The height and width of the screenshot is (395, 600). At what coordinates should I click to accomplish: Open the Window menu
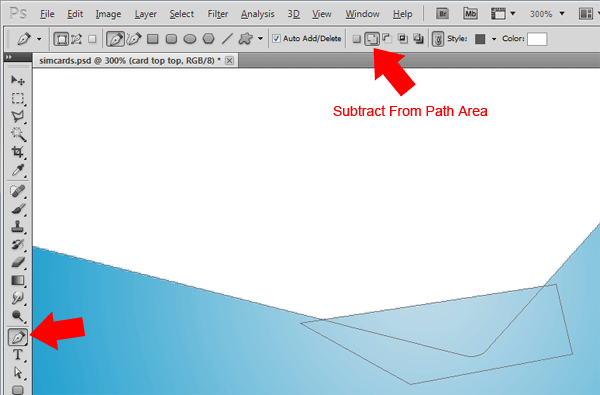362,14
